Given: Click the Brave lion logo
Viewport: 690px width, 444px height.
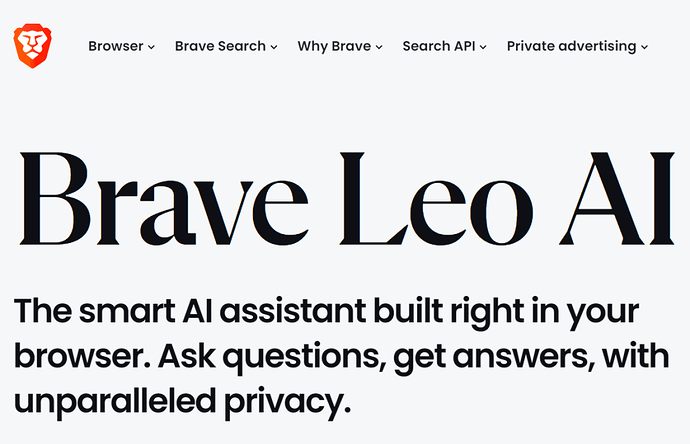Looking at the screenshot, I should click(33, 46).
